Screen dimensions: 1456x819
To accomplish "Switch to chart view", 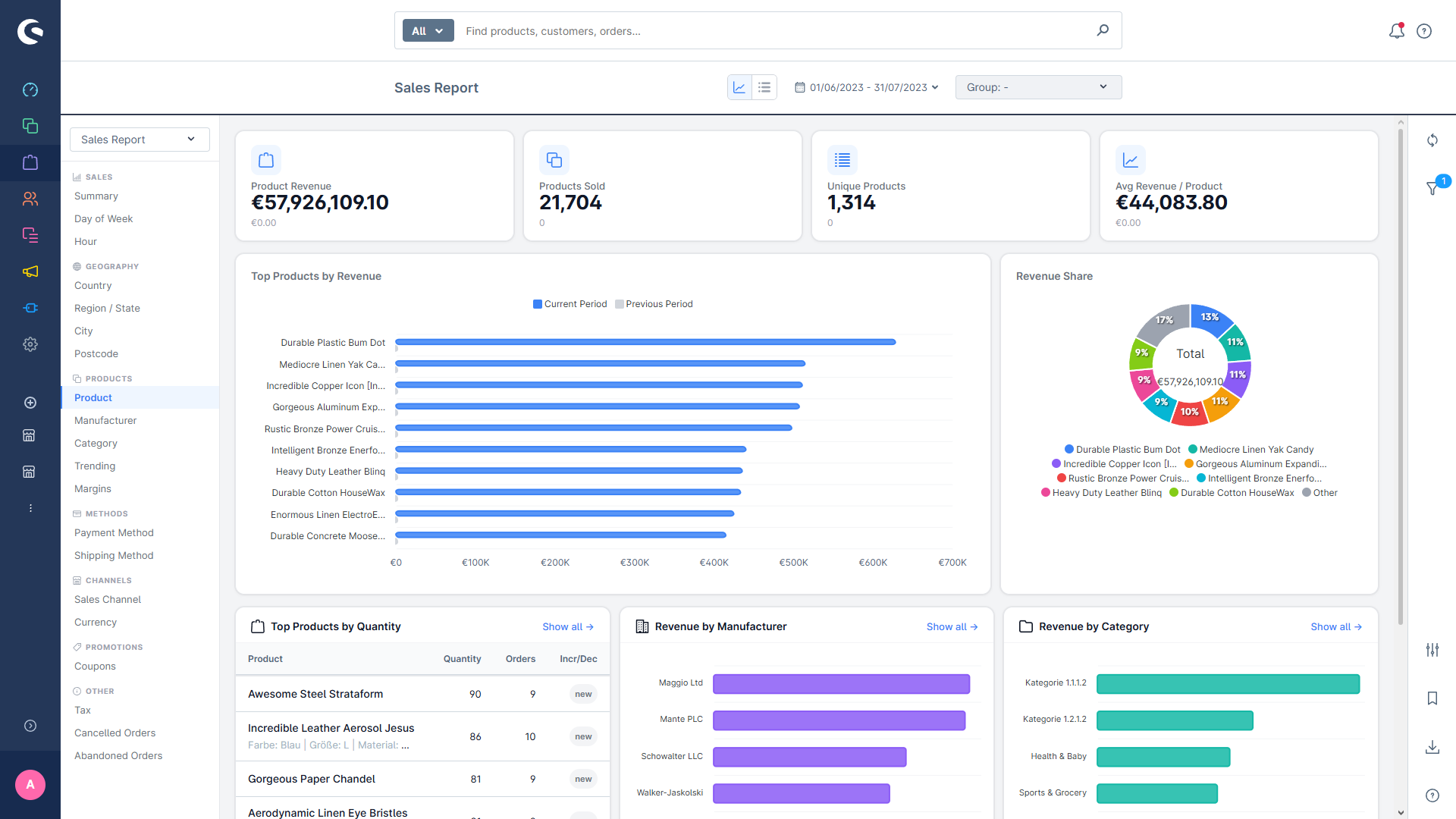I will (x=739, y=87).
